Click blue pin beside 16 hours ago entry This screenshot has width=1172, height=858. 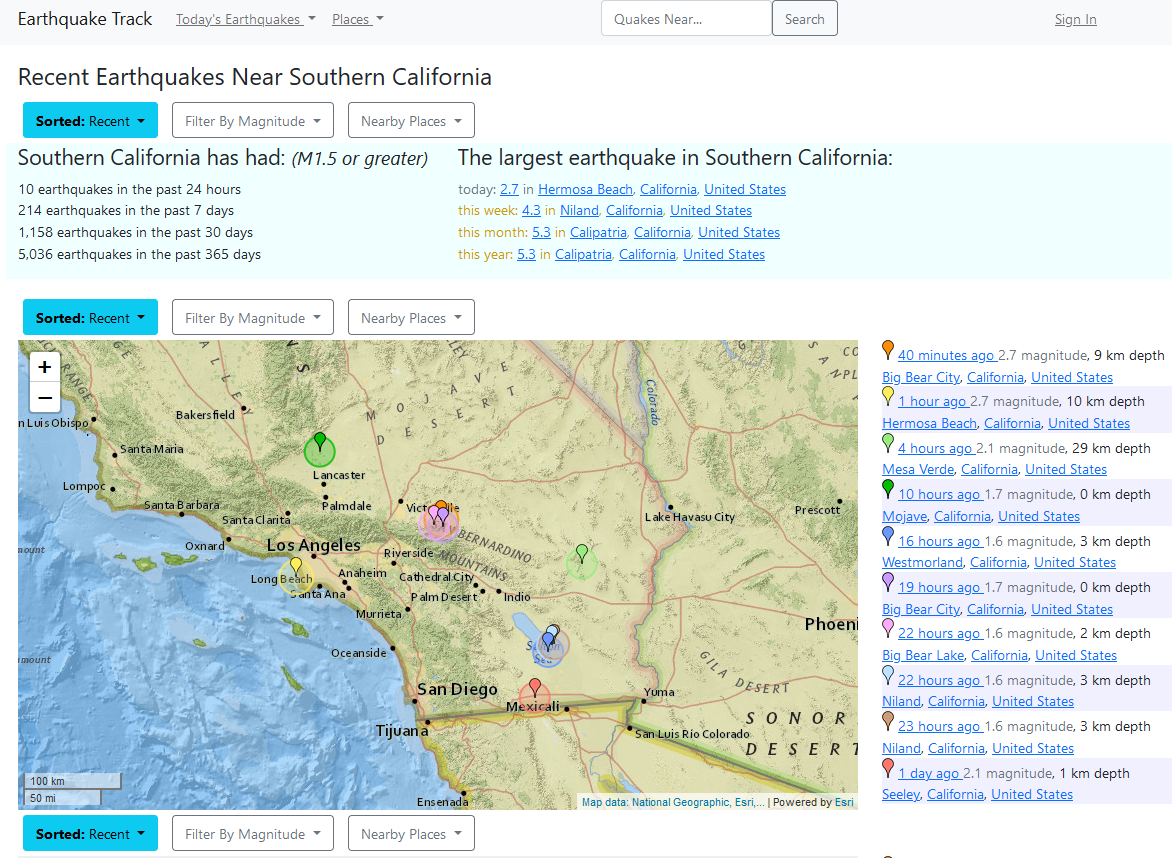click(x=888, y=535)
